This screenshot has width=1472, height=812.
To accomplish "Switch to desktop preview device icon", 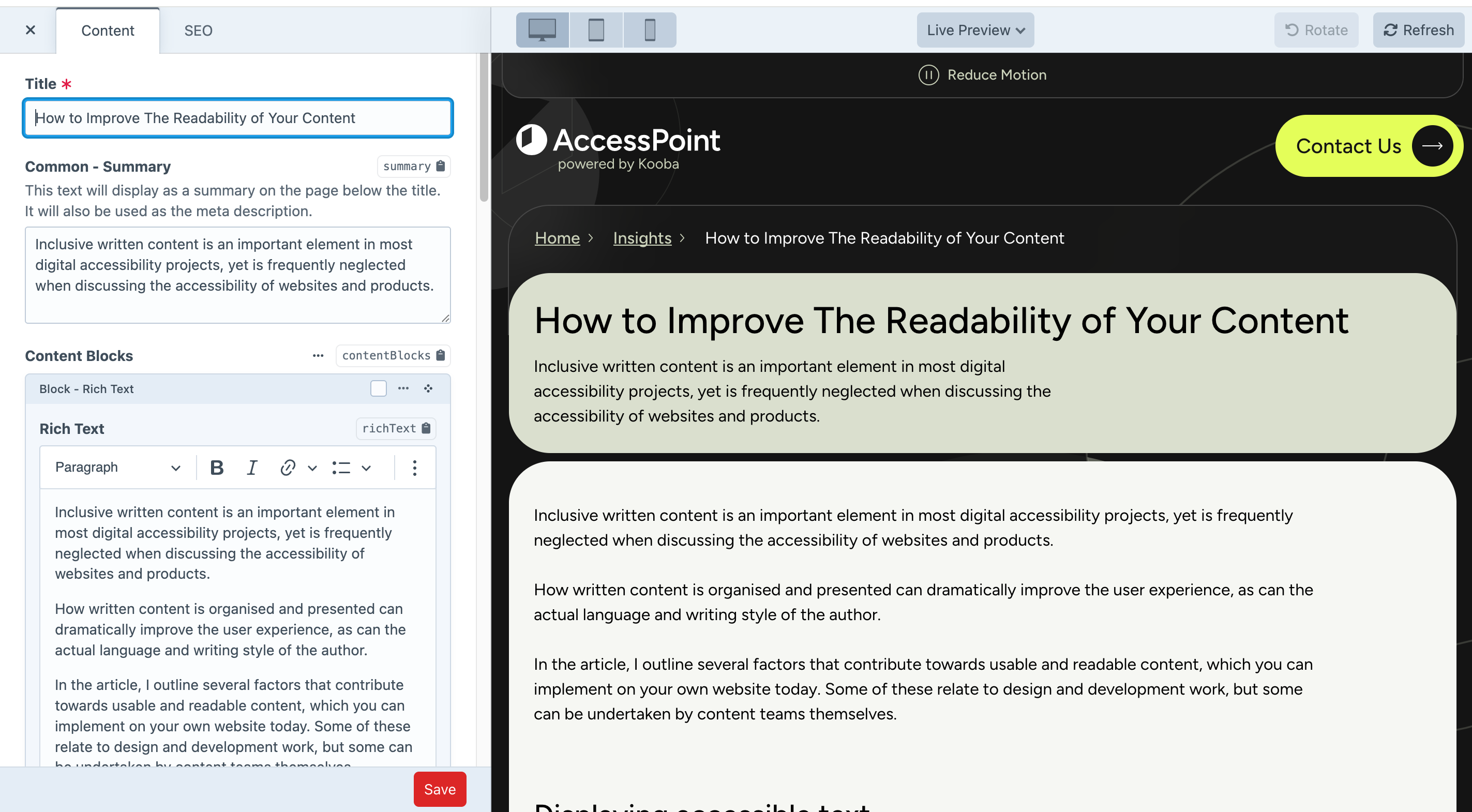I will point(542,29).
